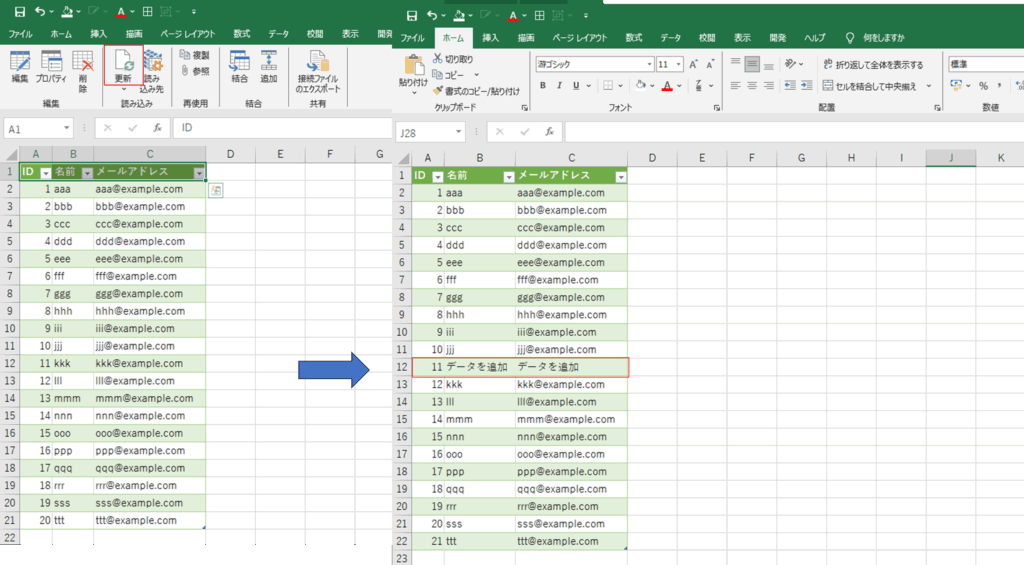
Task: Open ページ レイアウト tab in right window
Action: point(580,38)
